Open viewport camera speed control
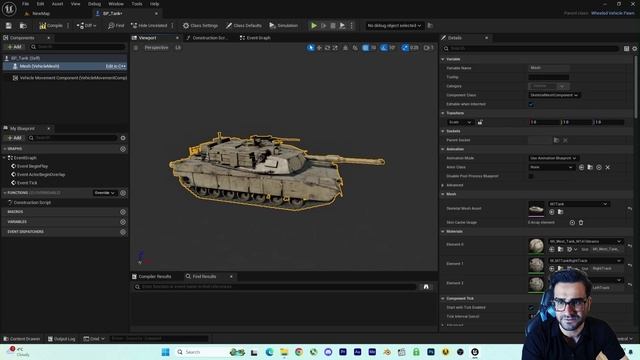This screenshot has width=640, height=360. [429, 48]
